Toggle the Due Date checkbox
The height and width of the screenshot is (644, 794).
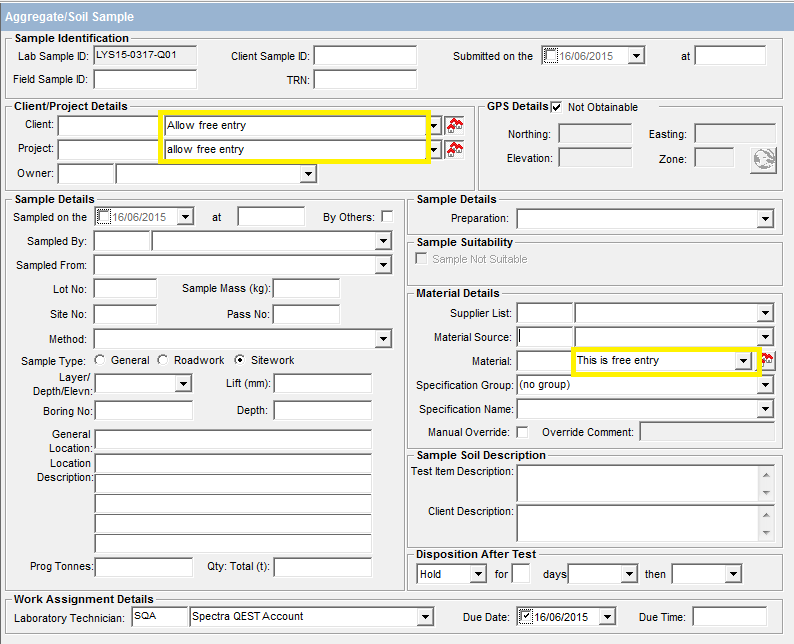[x=524, y=616]
